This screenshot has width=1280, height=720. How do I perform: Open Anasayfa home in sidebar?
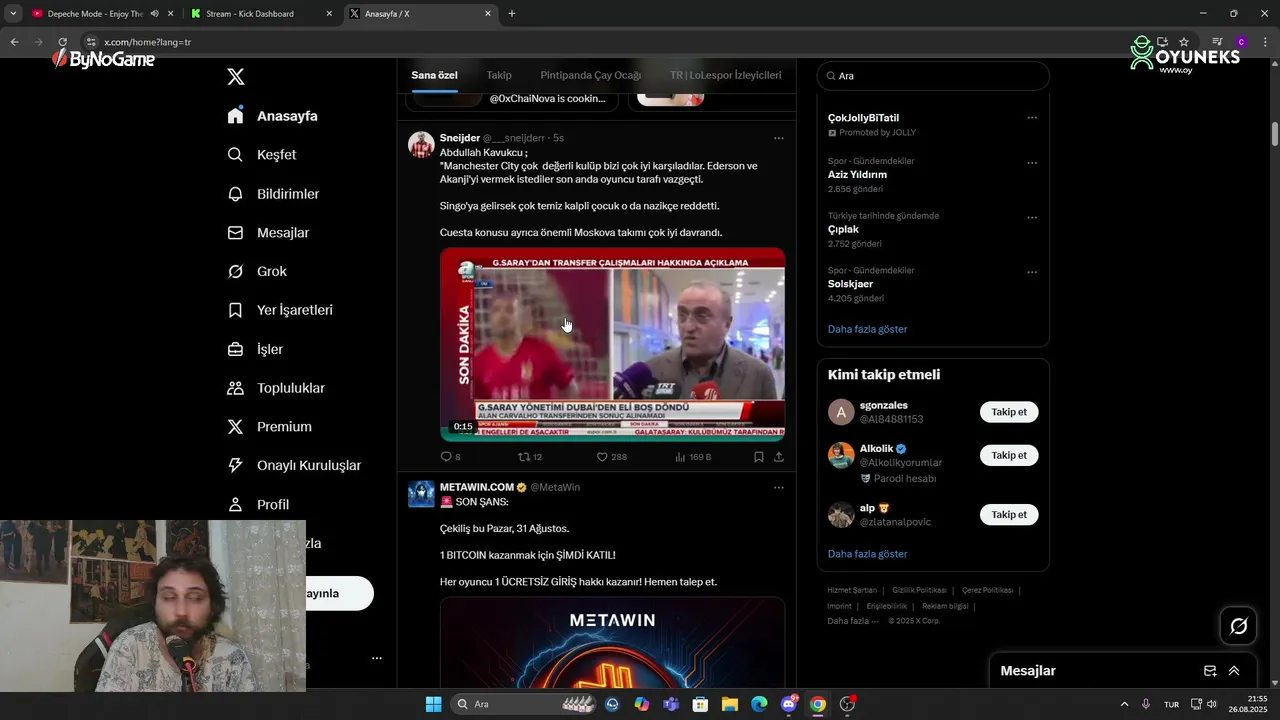point(273,116)
